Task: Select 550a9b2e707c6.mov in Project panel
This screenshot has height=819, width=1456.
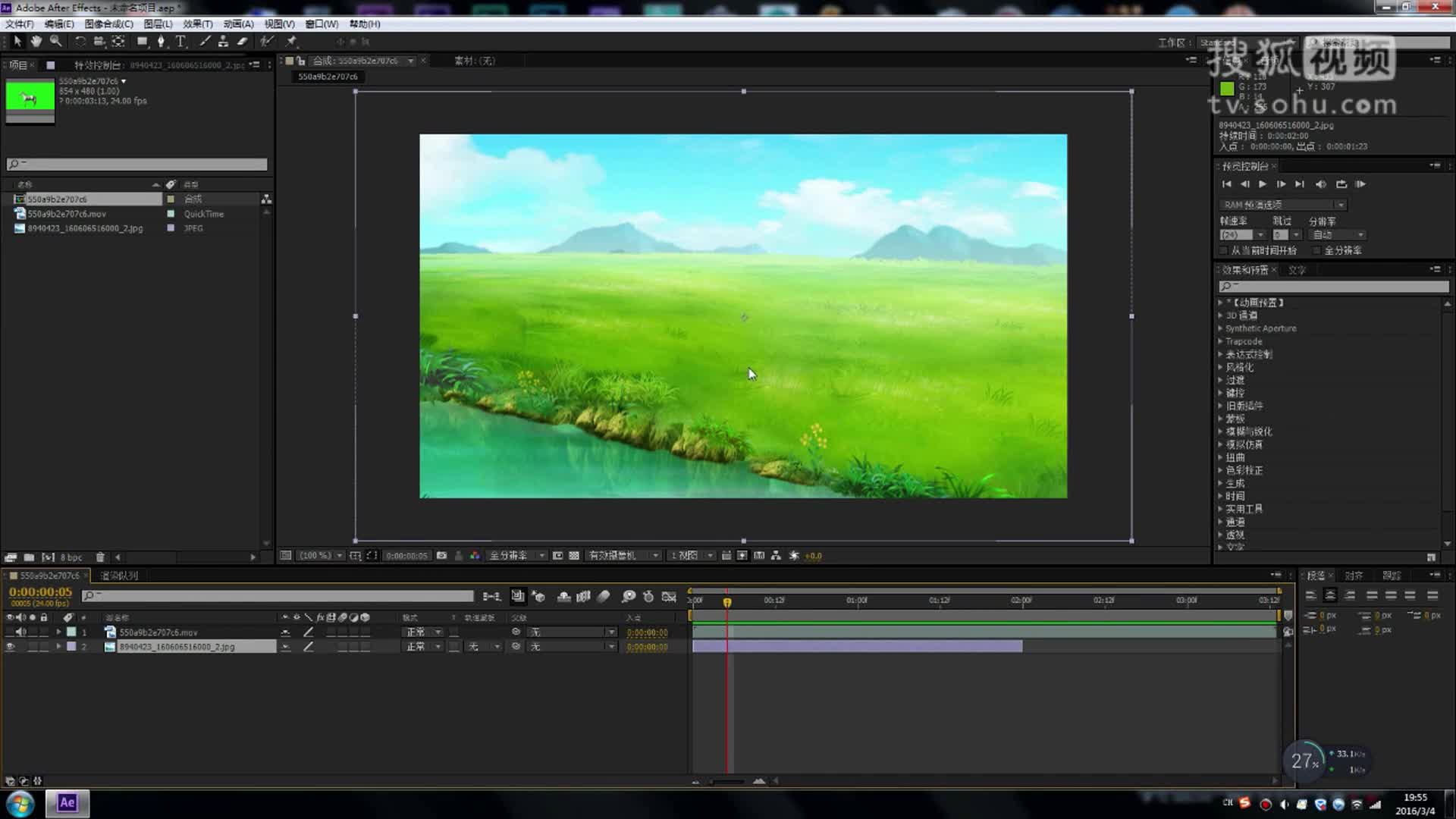Action: [67, 214]
